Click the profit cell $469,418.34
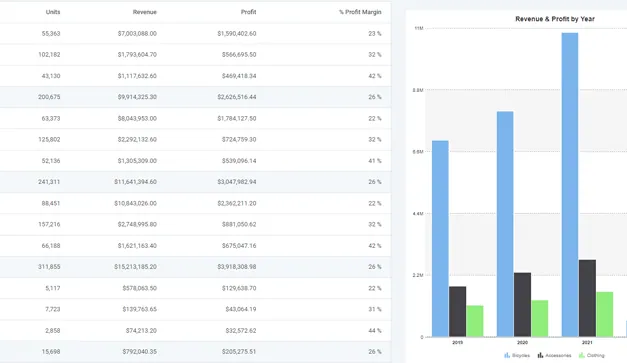Screen dimensions: 627x363 239,76
